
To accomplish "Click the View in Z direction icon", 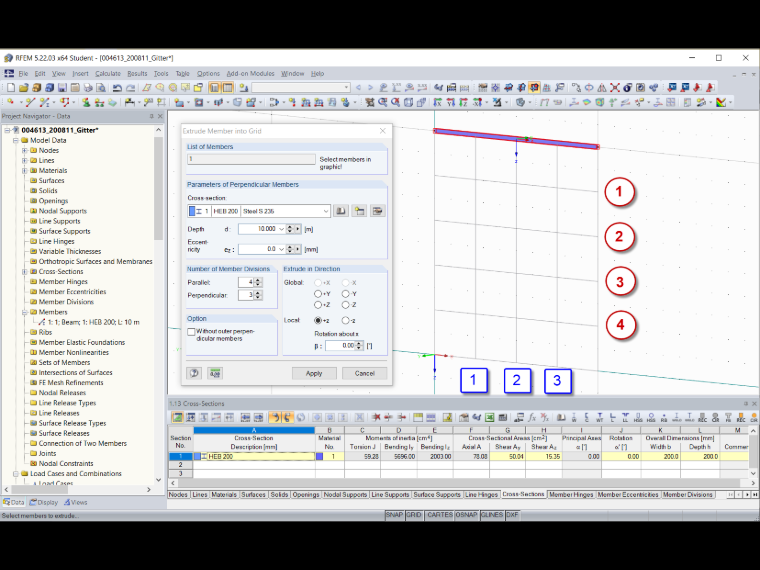I will click(x=463, y=102).
